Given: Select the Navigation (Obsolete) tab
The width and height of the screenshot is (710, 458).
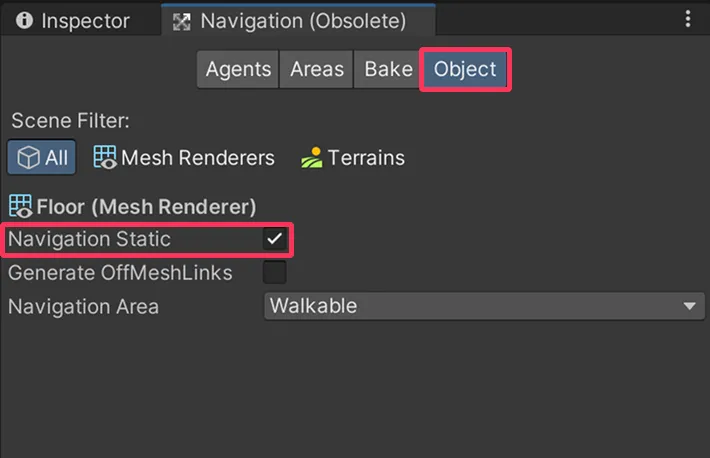Looking at the screenshot, I should point(298,20).
